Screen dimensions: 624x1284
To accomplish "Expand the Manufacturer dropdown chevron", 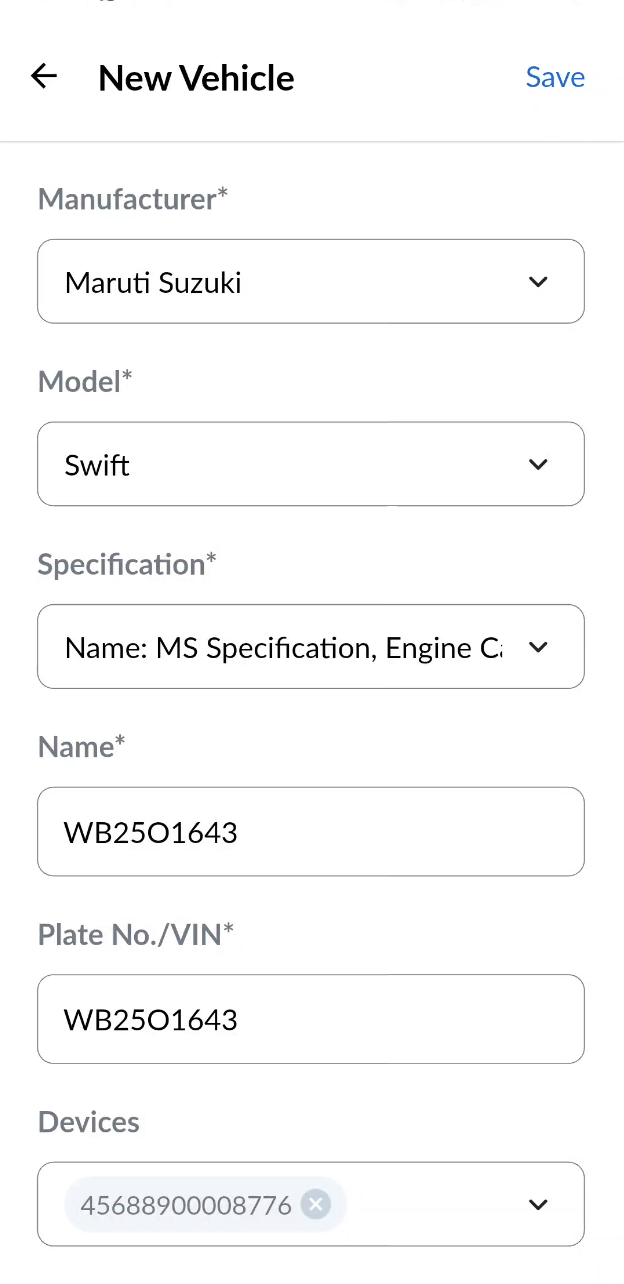I will [x=538, y=282].
